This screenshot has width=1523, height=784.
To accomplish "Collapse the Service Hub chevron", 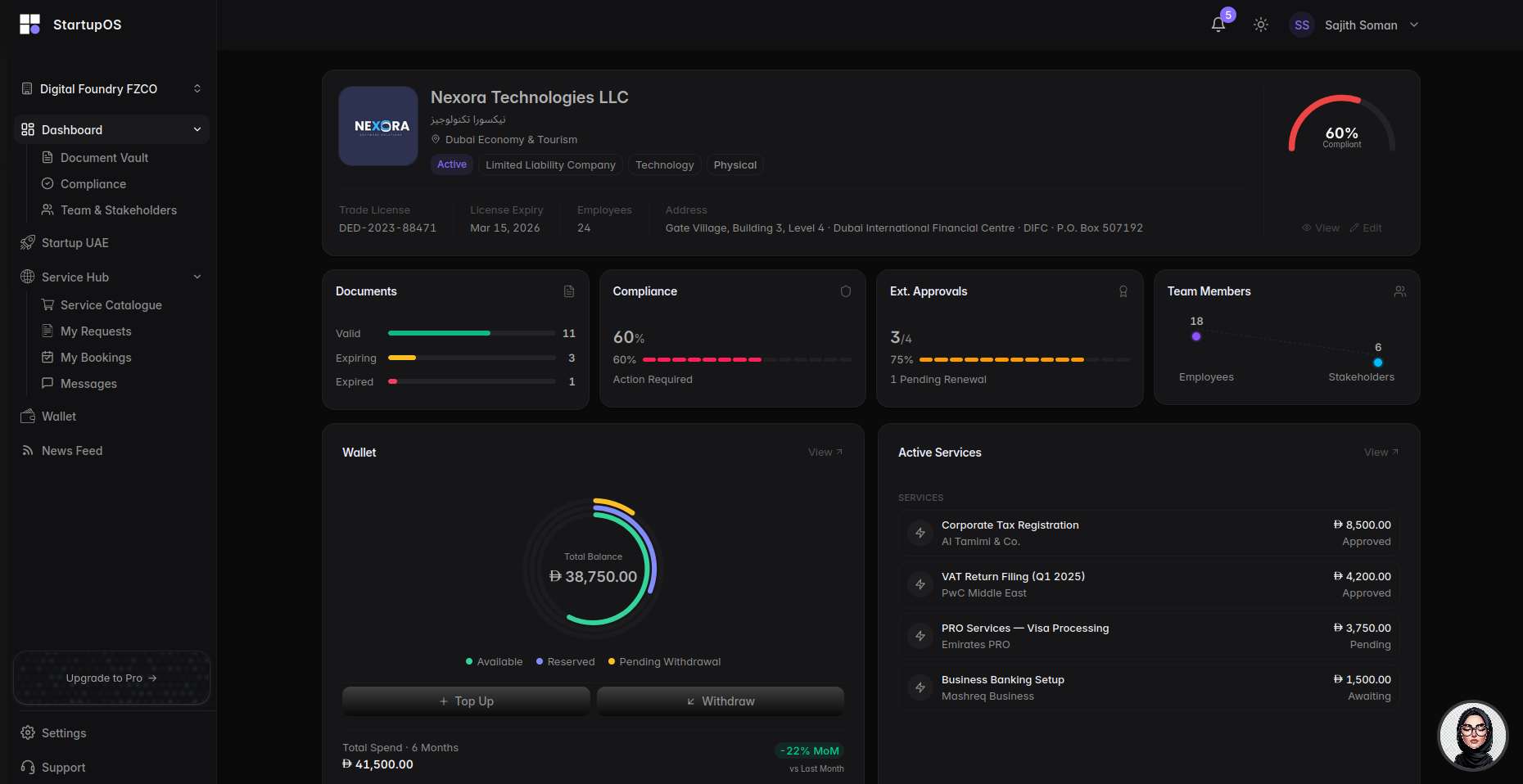I will click(x=197, y=277).
